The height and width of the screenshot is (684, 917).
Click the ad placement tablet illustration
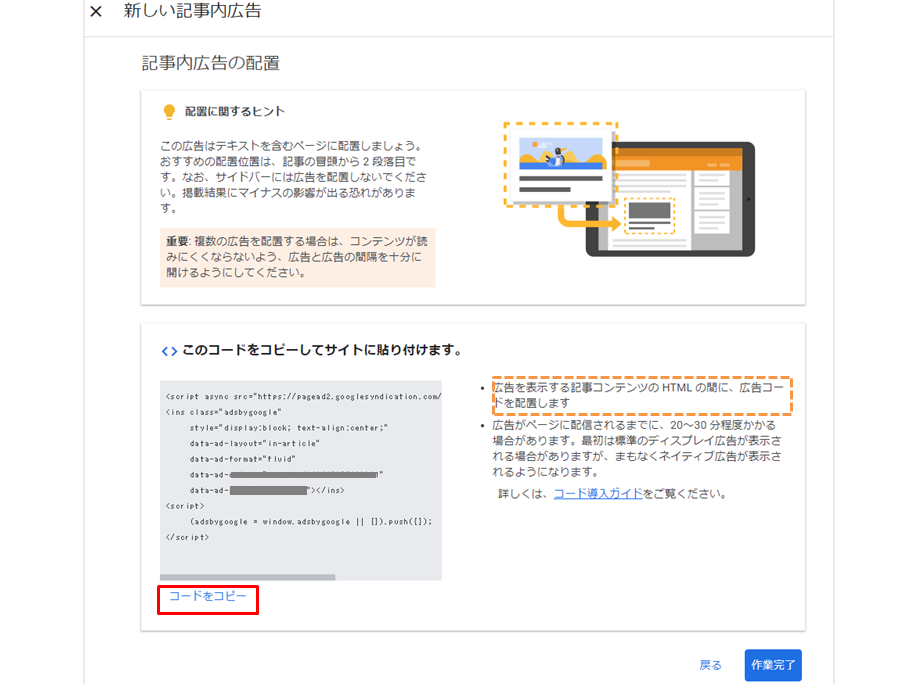(629, 190)
